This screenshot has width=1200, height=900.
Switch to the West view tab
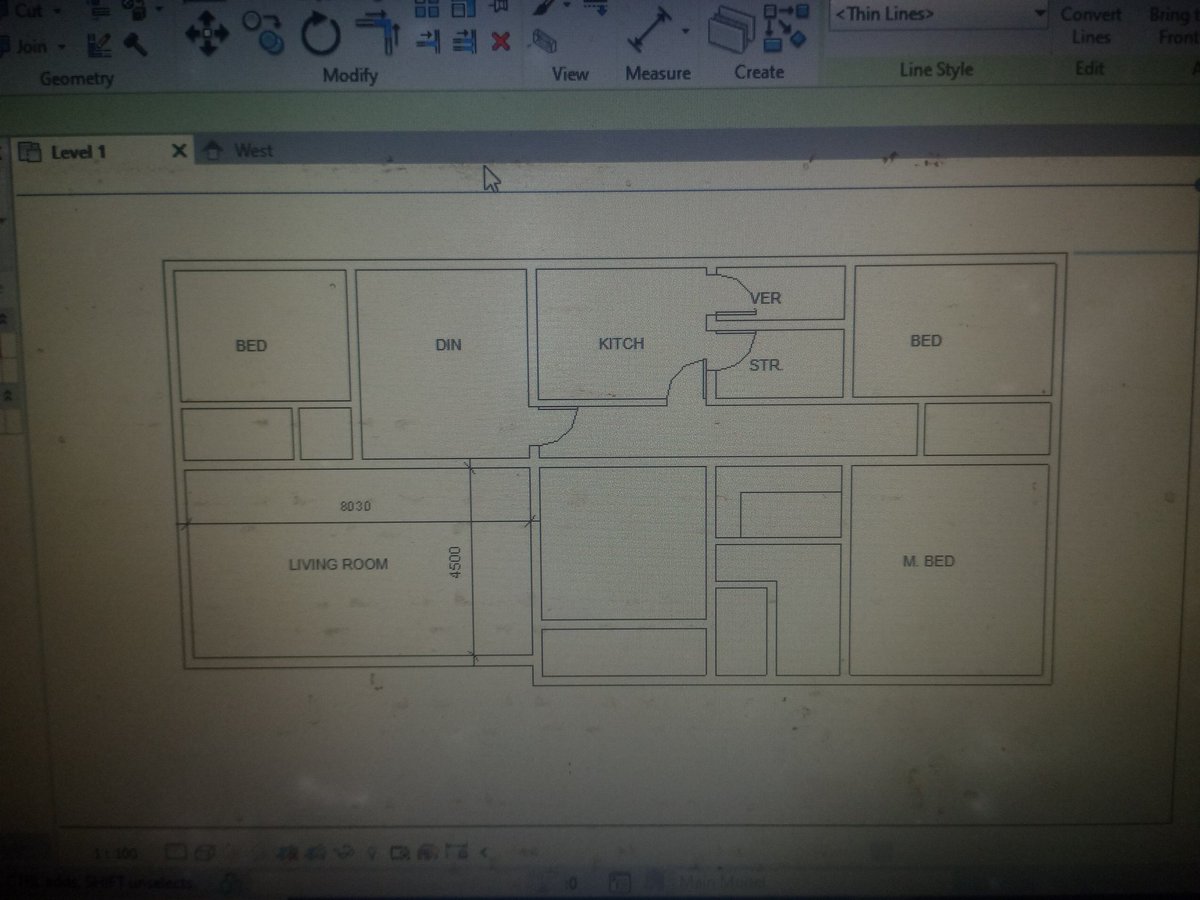coord(253,151)
